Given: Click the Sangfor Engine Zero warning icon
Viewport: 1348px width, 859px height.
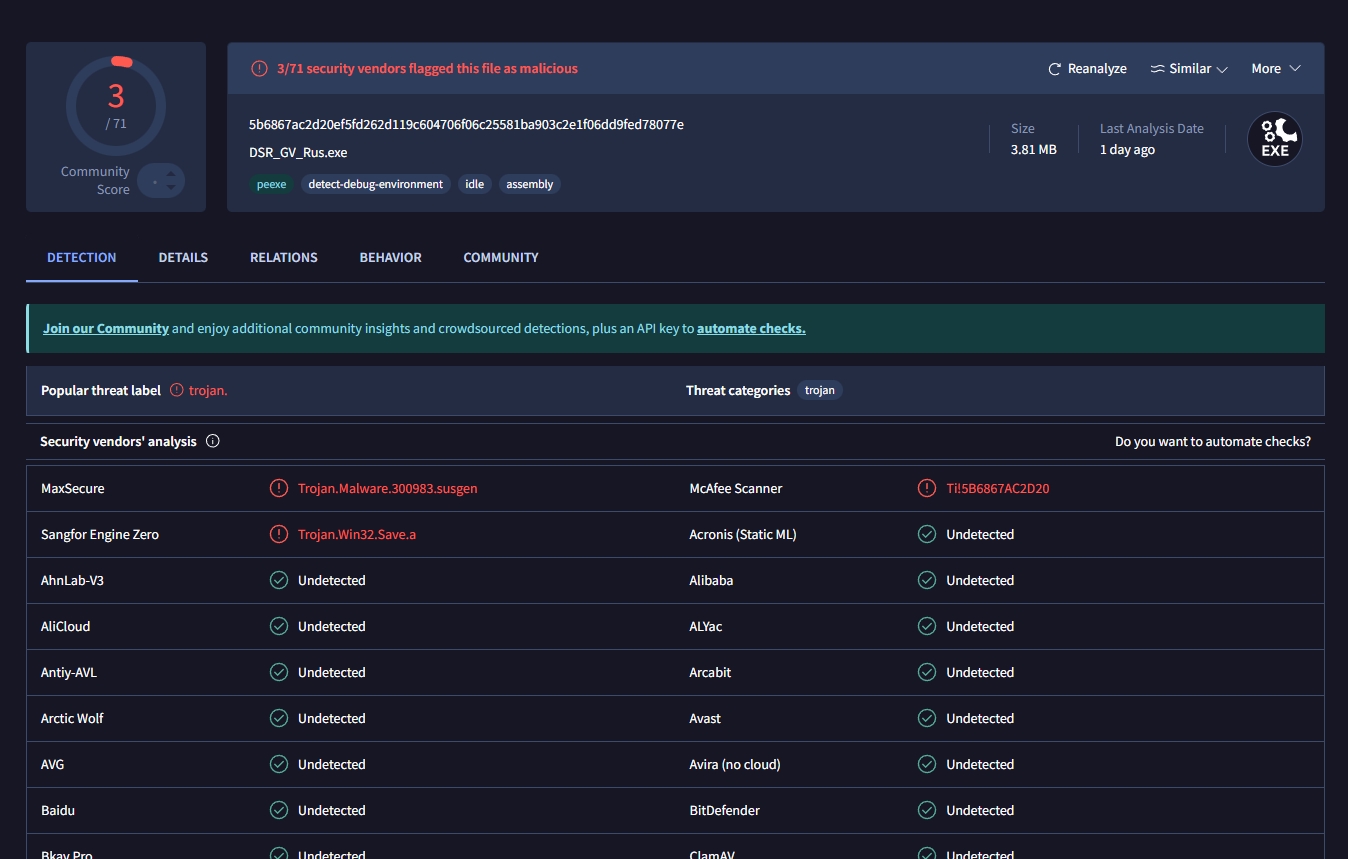Looking at the screenshot, I should tap(279, 534).
